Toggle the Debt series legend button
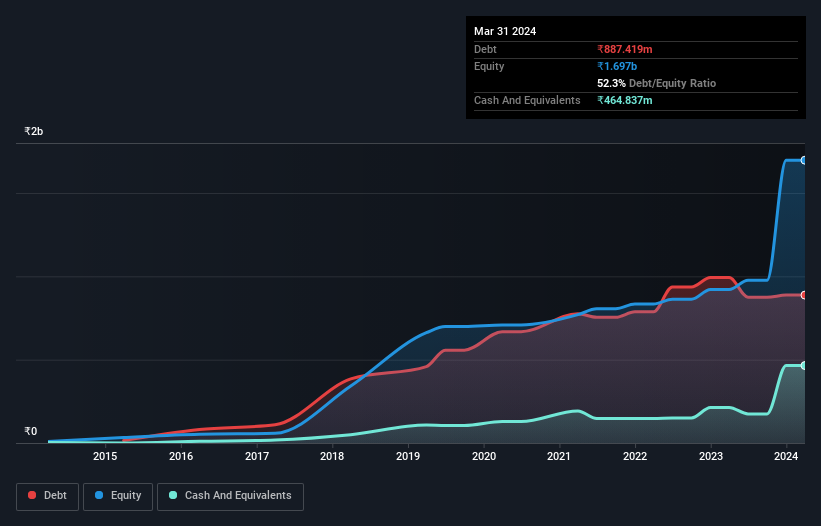This screenshot has width=821, height=526. tap(48, 496)
